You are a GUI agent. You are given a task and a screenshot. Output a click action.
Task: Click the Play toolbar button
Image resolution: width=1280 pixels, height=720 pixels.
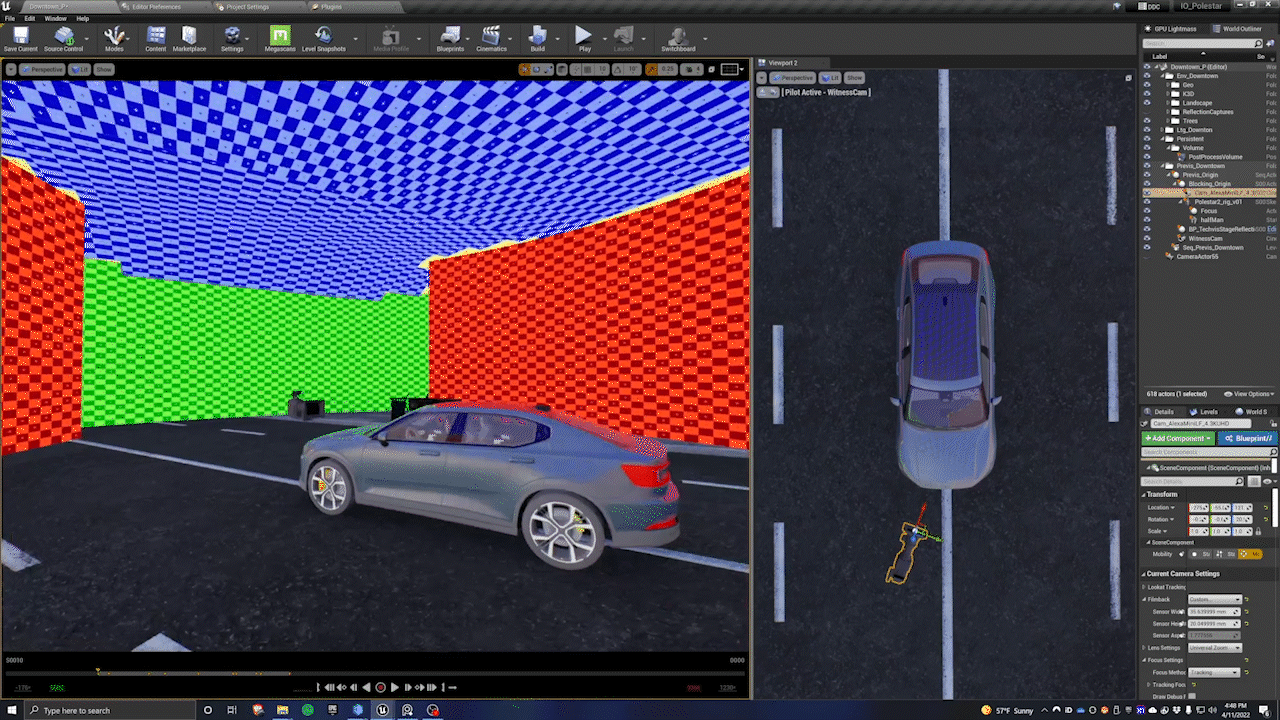coord(584,40)
